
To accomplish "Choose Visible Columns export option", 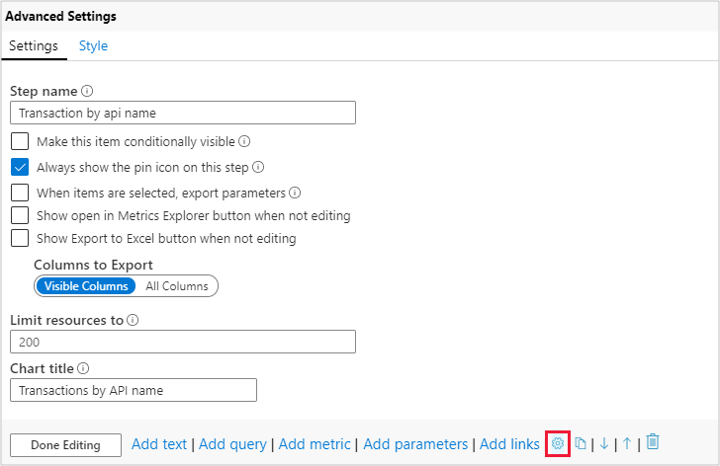I will [86, 286].
